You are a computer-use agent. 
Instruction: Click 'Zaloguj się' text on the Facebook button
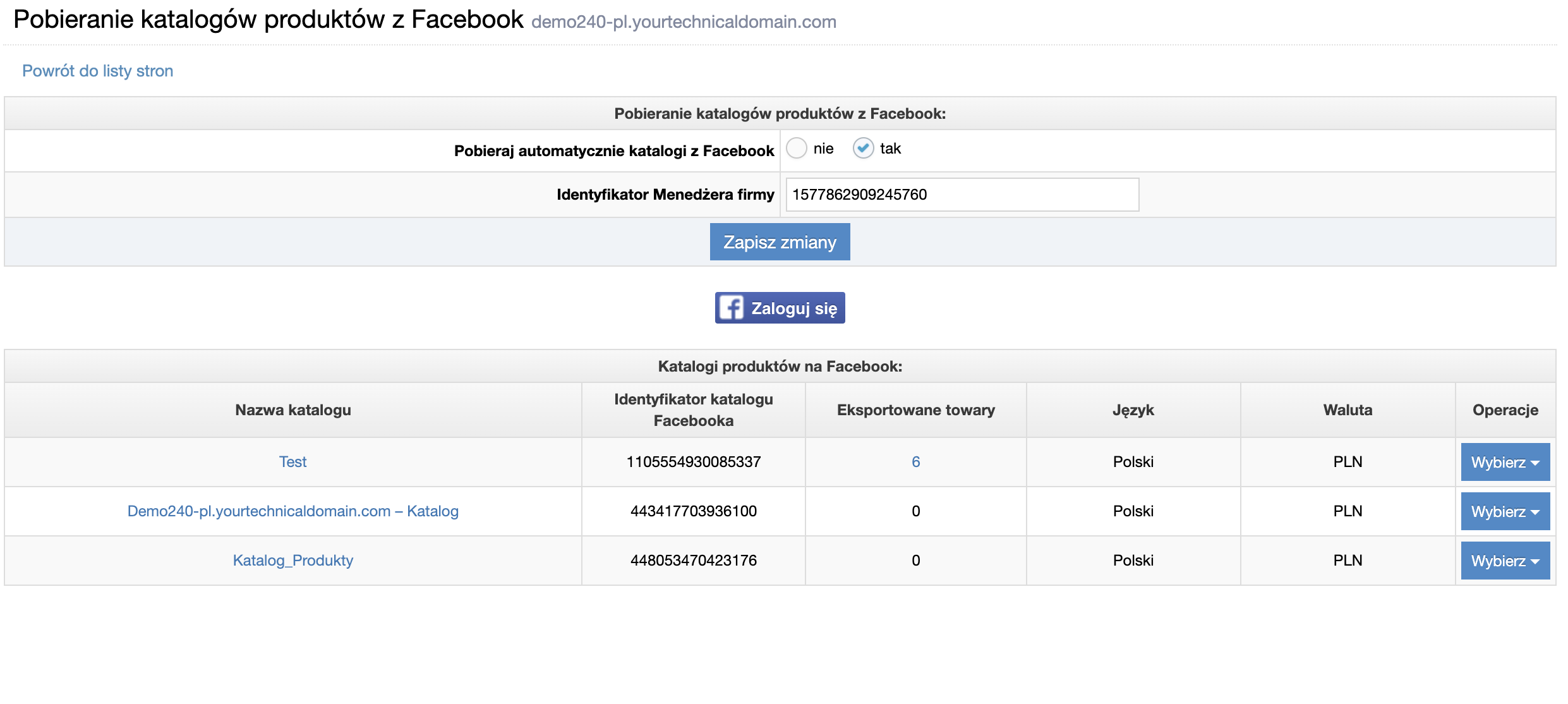click(x=794, y=308)
